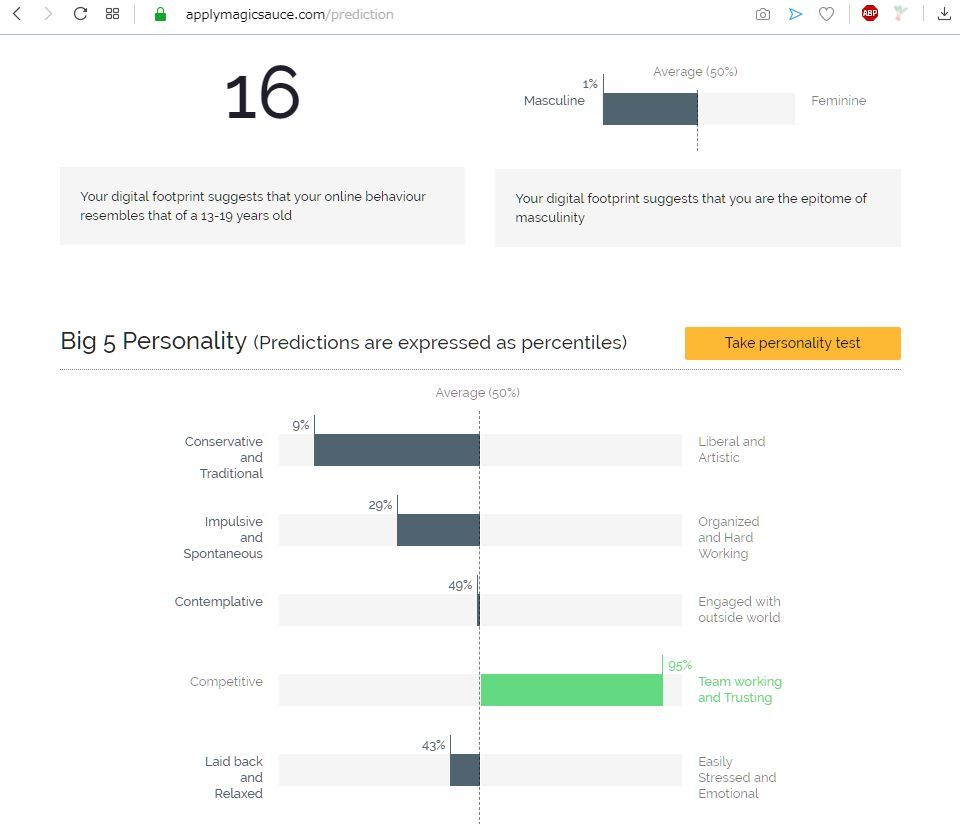Click the plant extension icon
This screenshot has width=960, height=824.
click(x=901, y=14)
